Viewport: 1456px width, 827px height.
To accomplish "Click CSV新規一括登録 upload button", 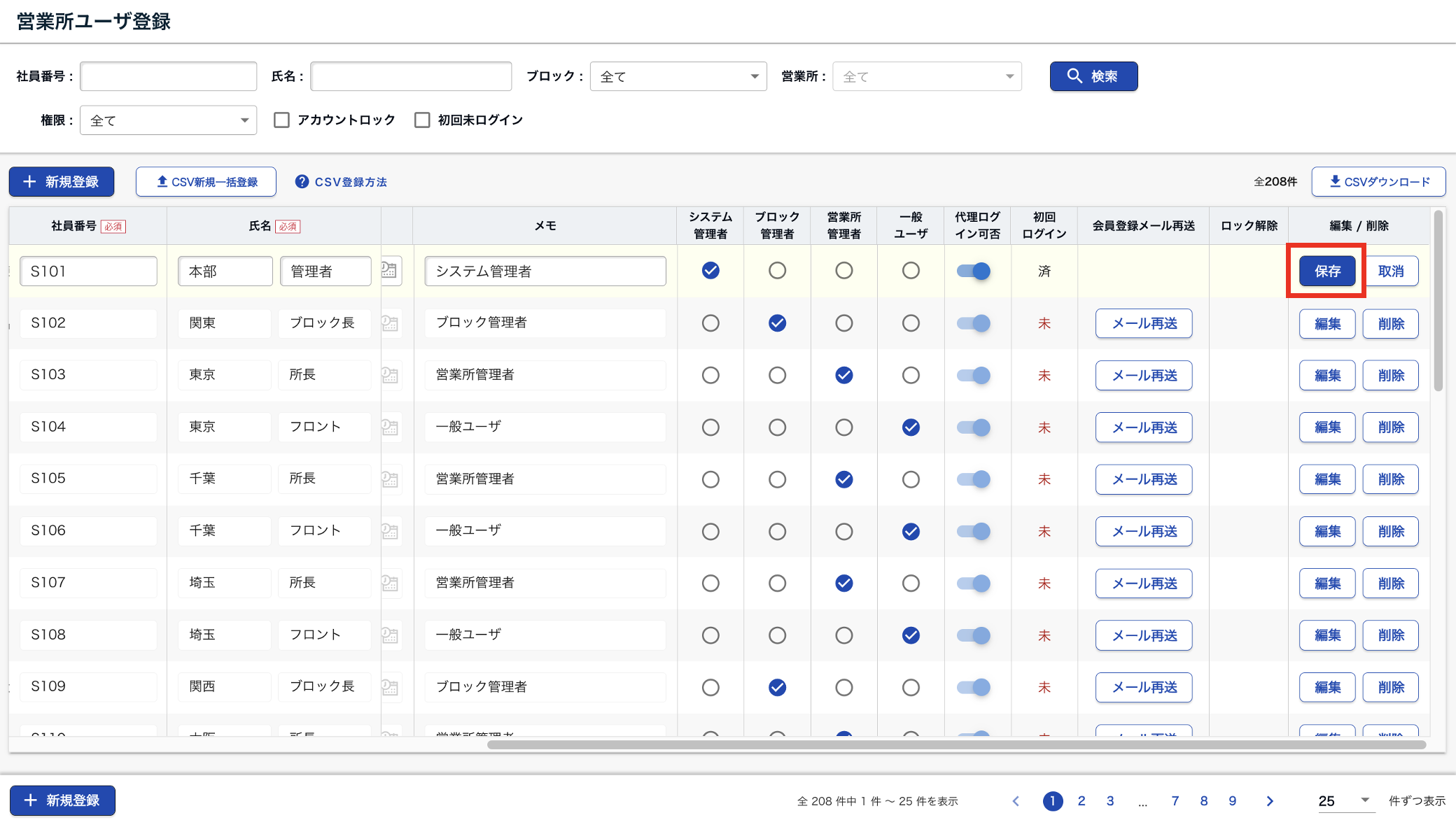I will (x=206, y=182).
